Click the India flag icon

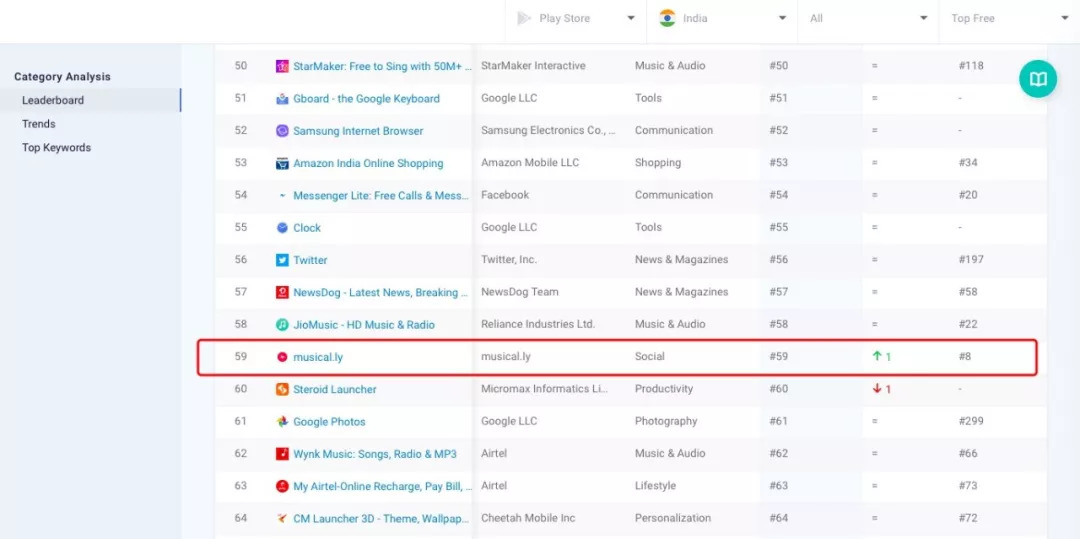click(x=667, y=19)
